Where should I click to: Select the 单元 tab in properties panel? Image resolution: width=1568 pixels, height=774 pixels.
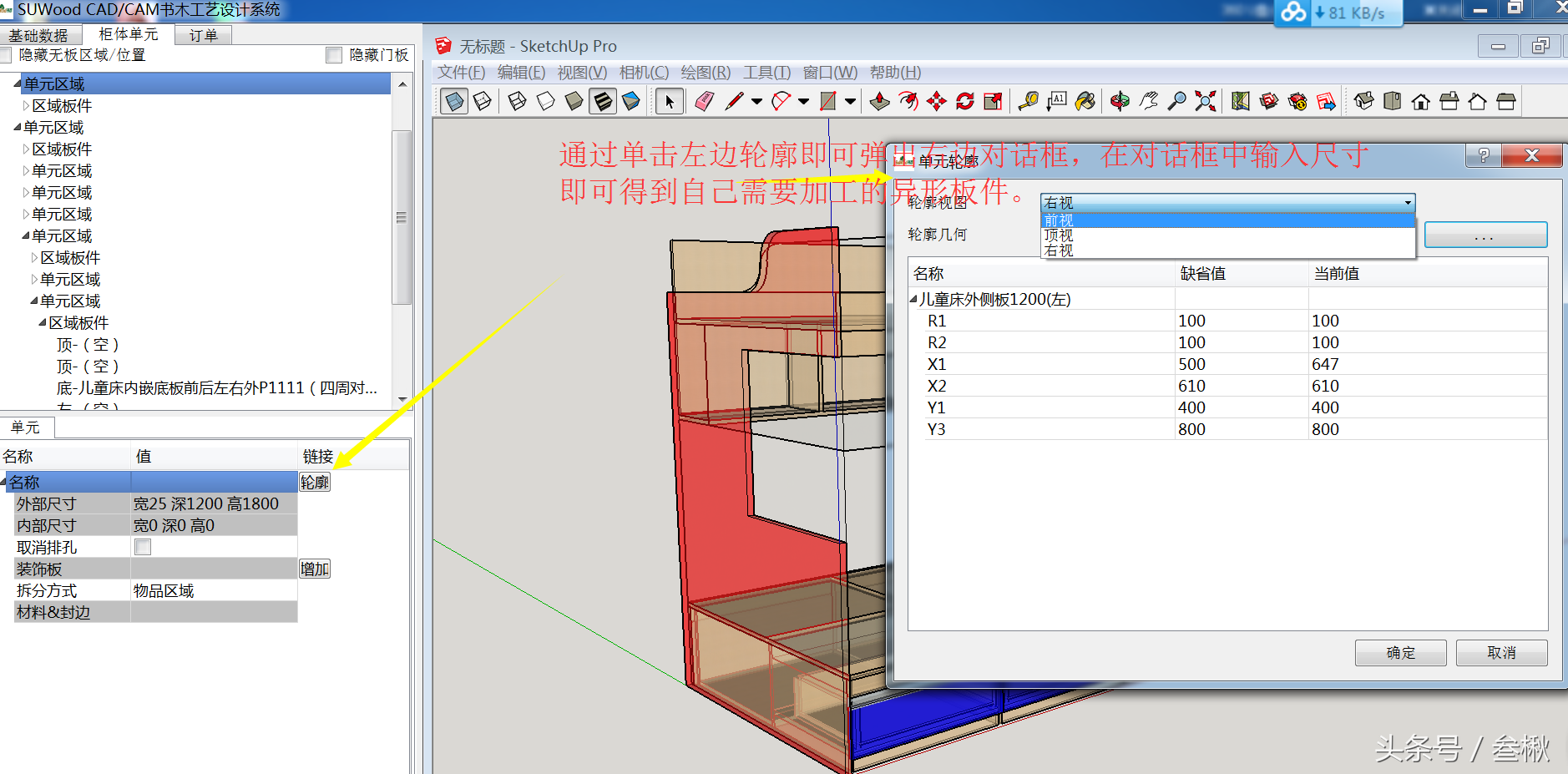pos(26,427)
